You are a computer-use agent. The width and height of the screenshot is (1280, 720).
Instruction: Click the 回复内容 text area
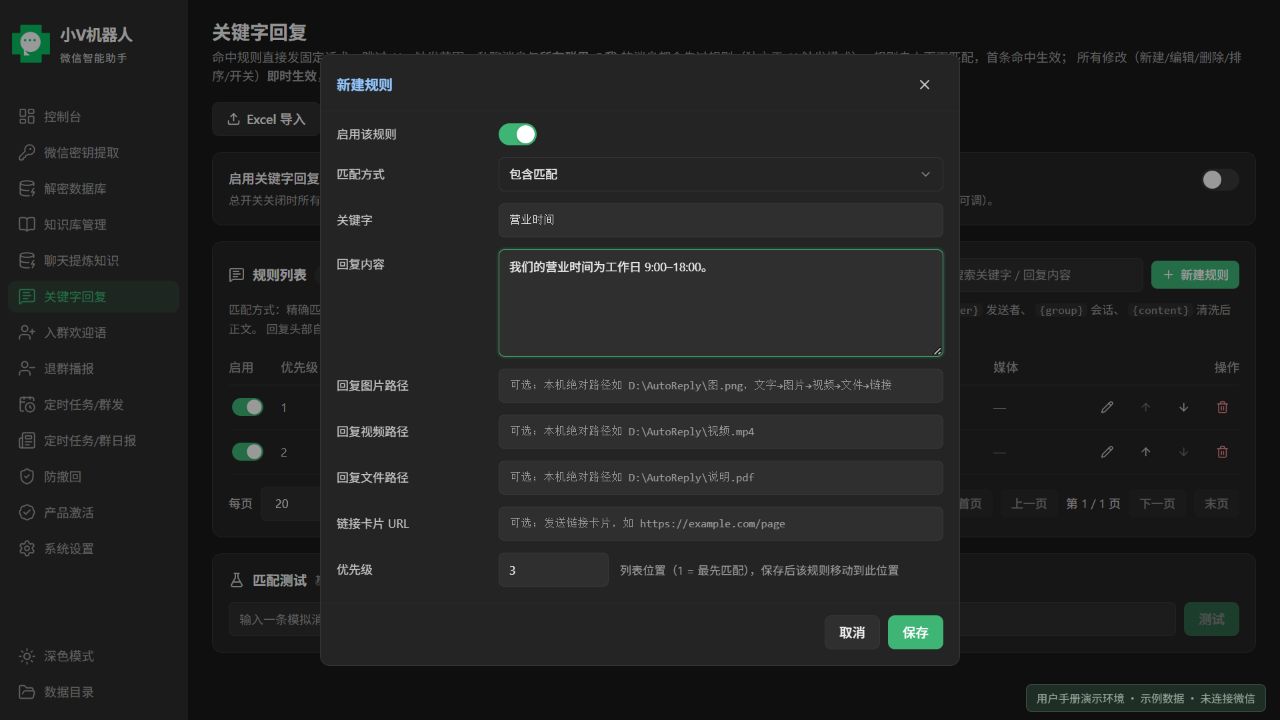click(x=720, y=303)
